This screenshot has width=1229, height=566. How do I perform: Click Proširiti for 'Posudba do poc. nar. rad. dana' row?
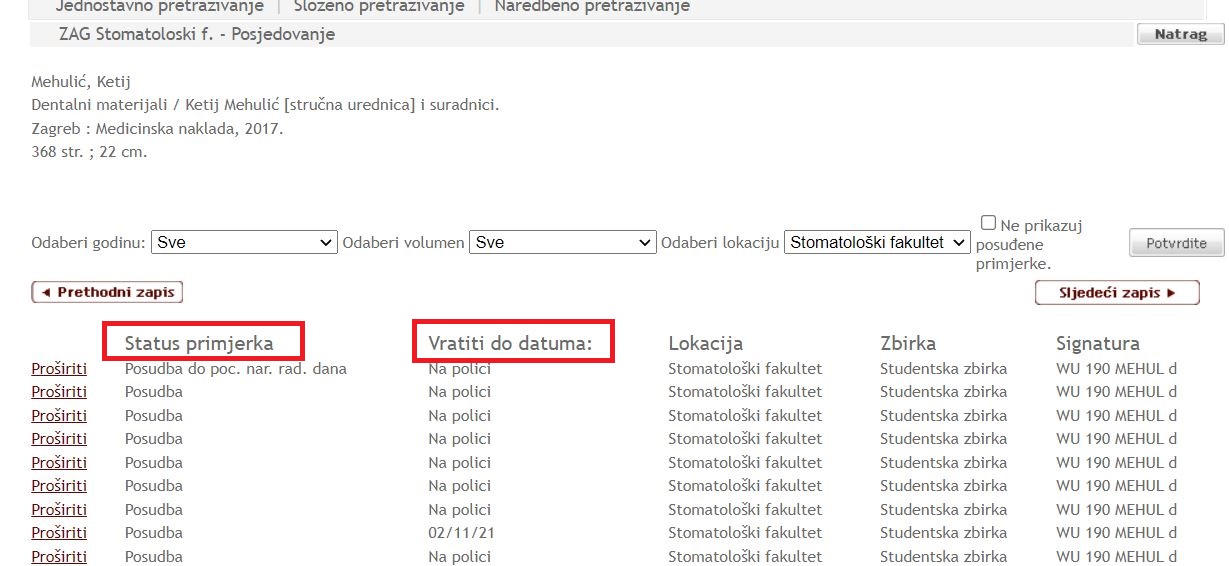[x=59, y=369]
